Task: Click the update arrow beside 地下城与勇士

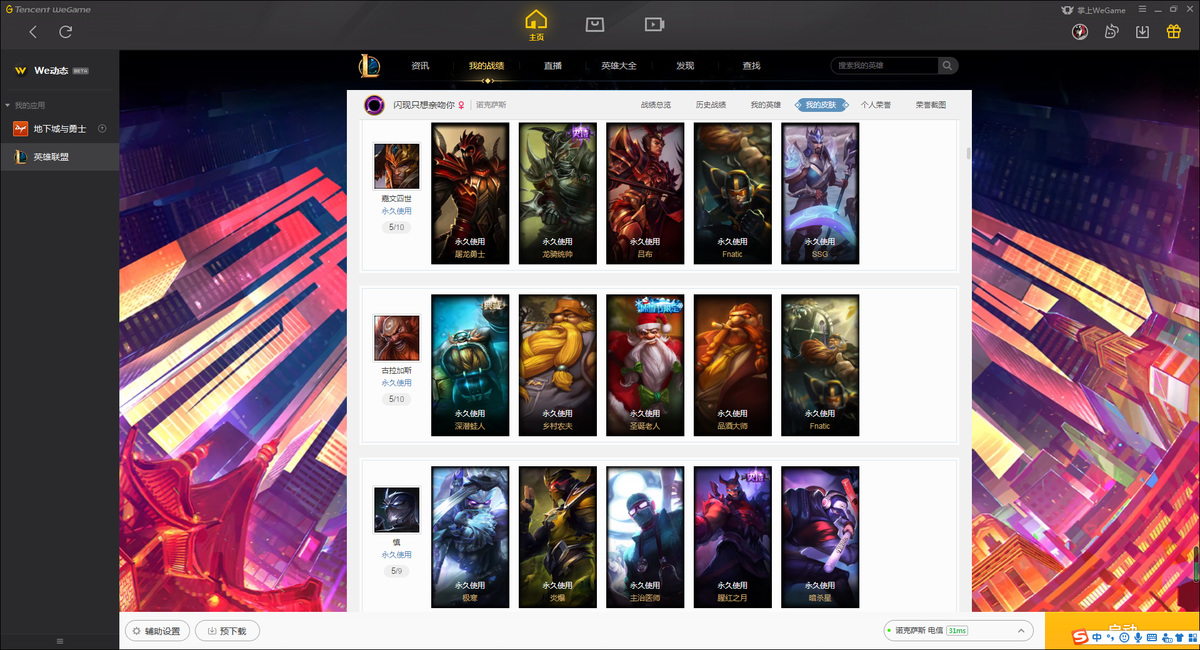Action: point(102,129)
